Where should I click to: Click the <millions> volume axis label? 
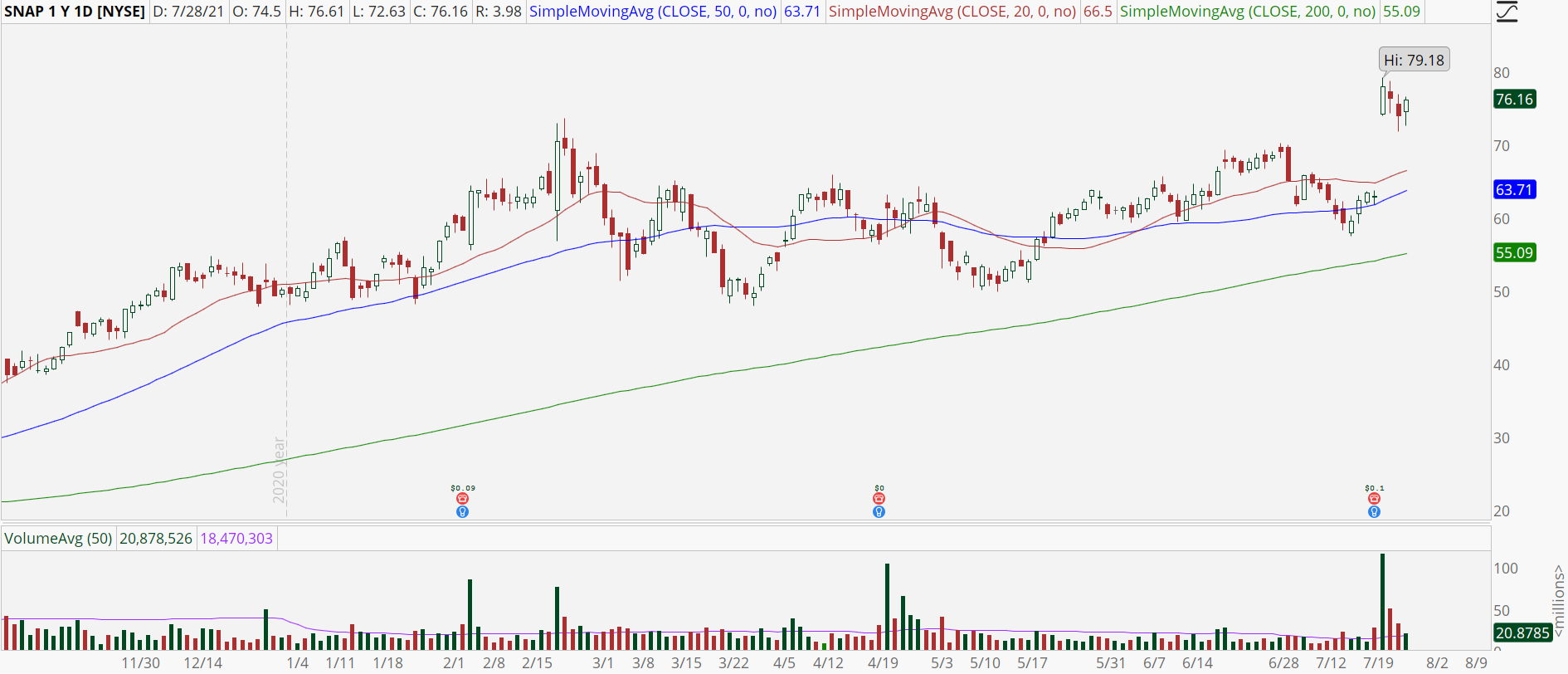click(1559, 601)
